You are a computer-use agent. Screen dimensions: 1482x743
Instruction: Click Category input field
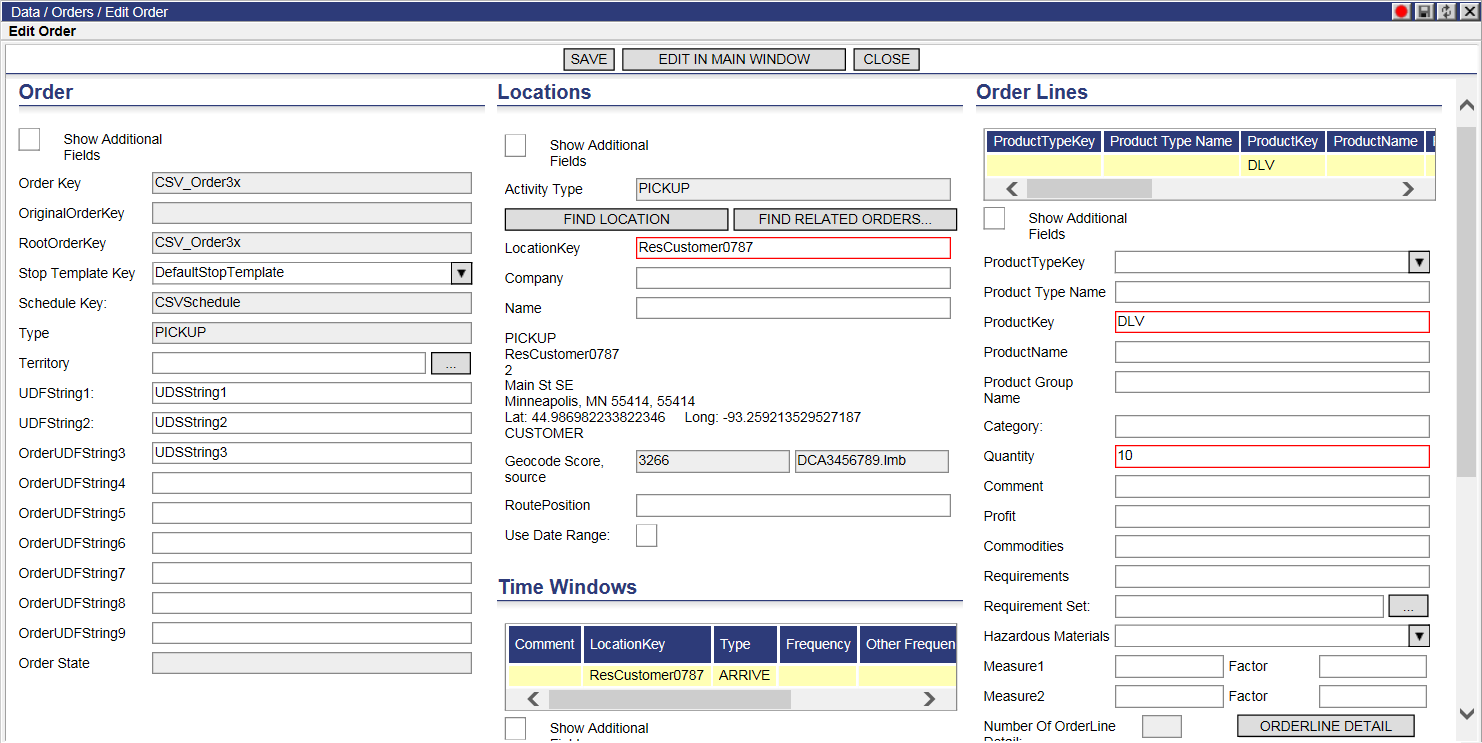point(1272,426)
